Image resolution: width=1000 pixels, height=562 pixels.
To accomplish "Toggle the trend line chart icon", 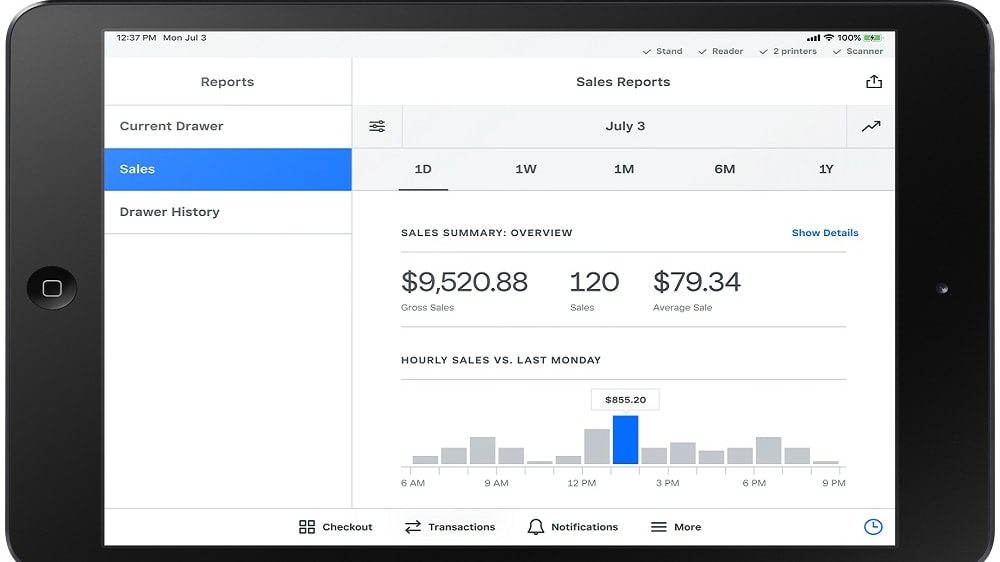I will (x=871, y=126).
